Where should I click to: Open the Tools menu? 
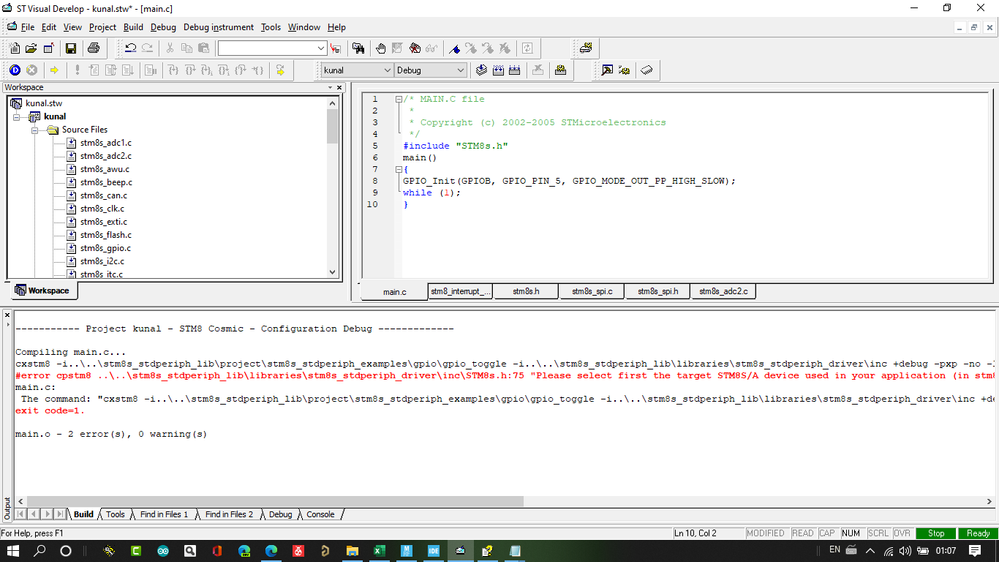click(271, 27)
